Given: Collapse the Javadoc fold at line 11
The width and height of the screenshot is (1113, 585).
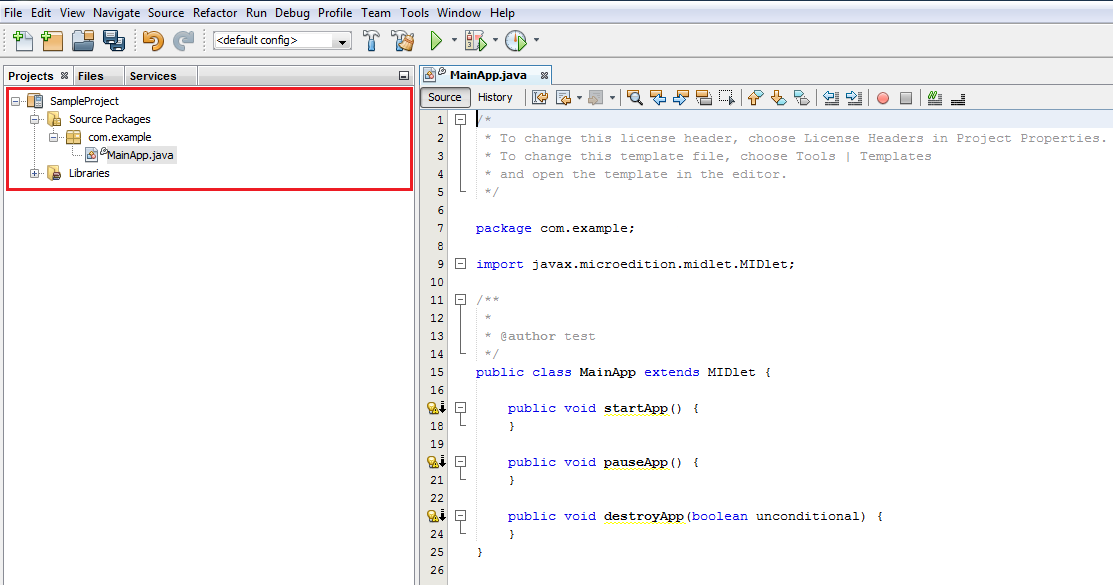Looking at the screenshot, I should 461,300.
